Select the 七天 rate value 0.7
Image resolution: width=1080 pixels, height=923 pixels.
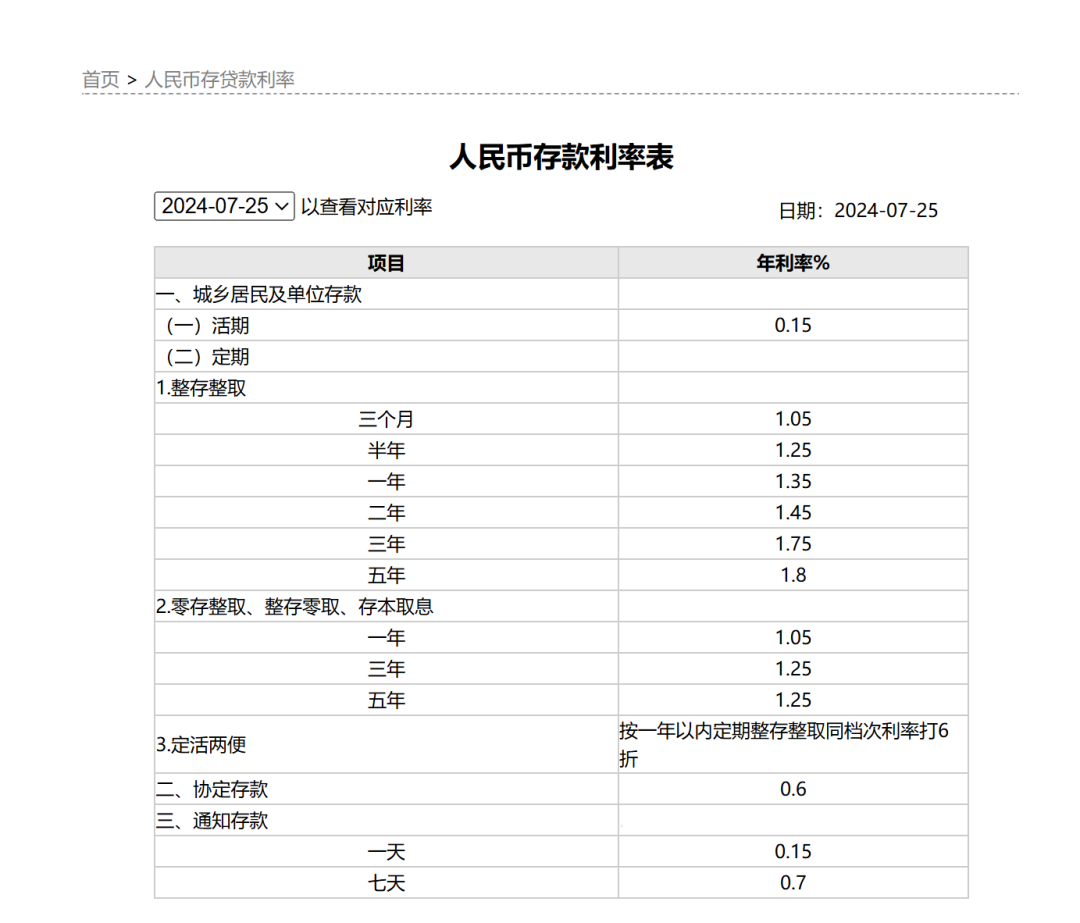(793, 882)
